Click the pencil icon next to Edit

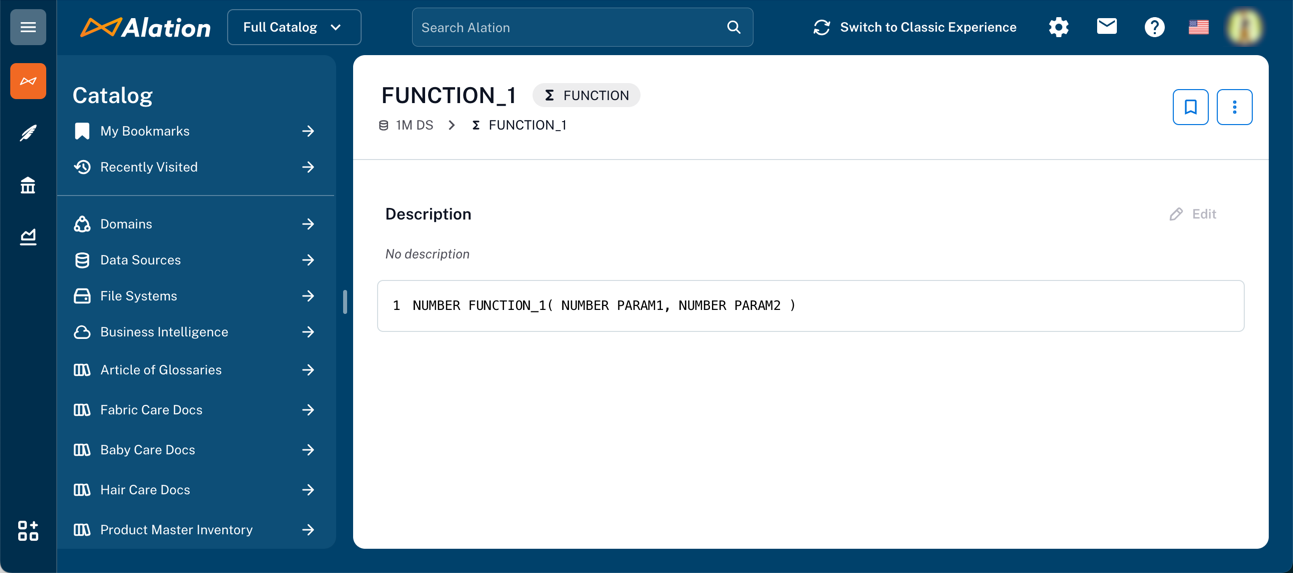pos(1176,214)
